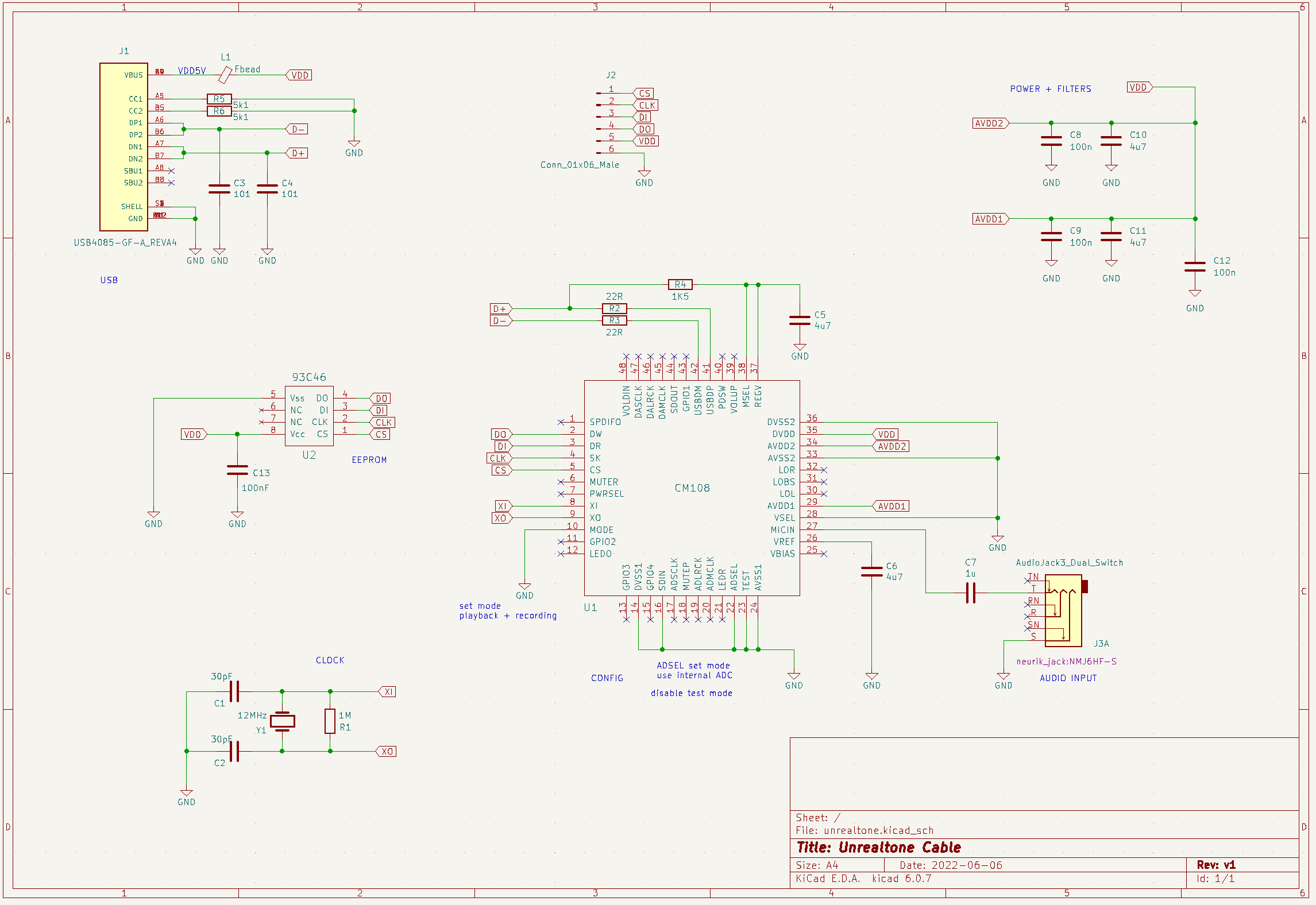Click the USB4085-GF-A_REVA4 connector body
The image size is (1316, 905).
[x=124, y=147]
